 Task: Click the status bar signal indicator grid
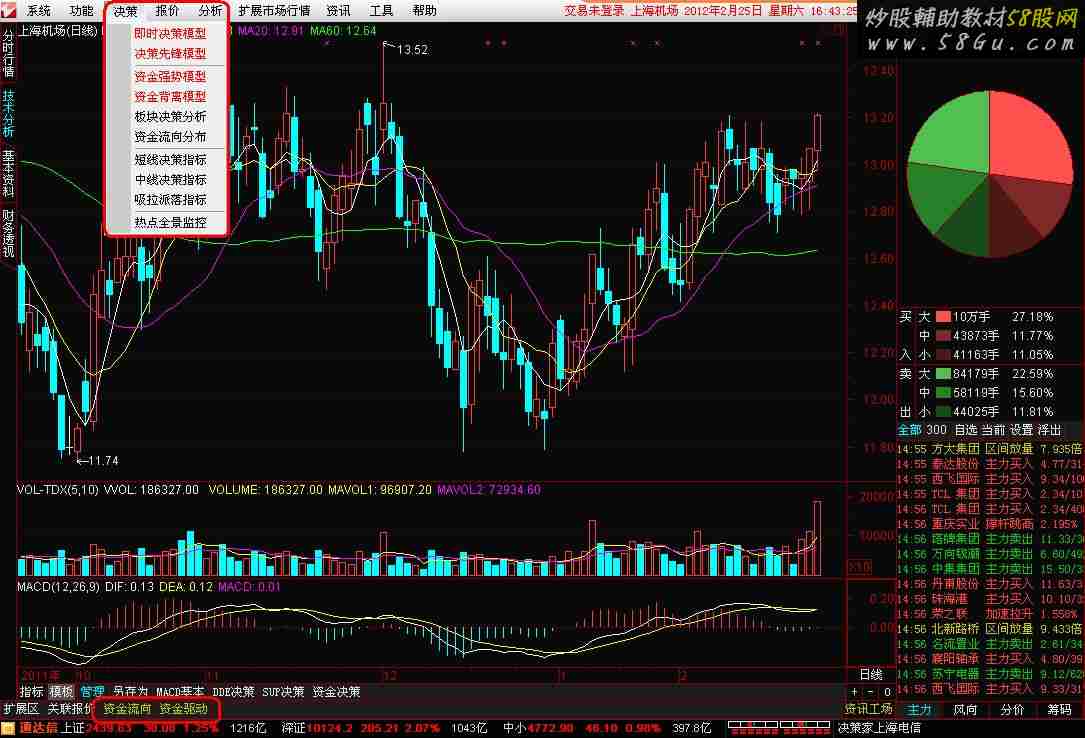[778, 728]
